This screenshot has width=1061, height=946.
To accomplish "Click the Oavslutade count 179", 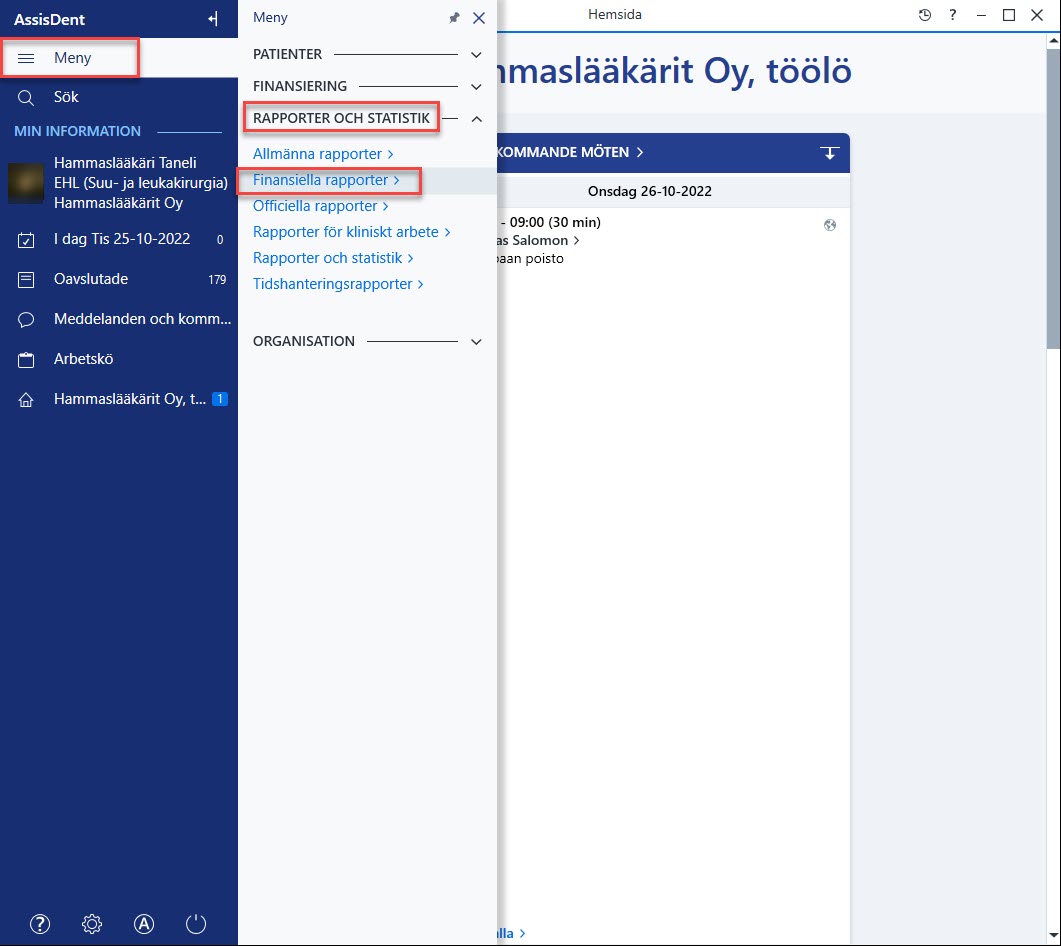I will click(217, 279).
